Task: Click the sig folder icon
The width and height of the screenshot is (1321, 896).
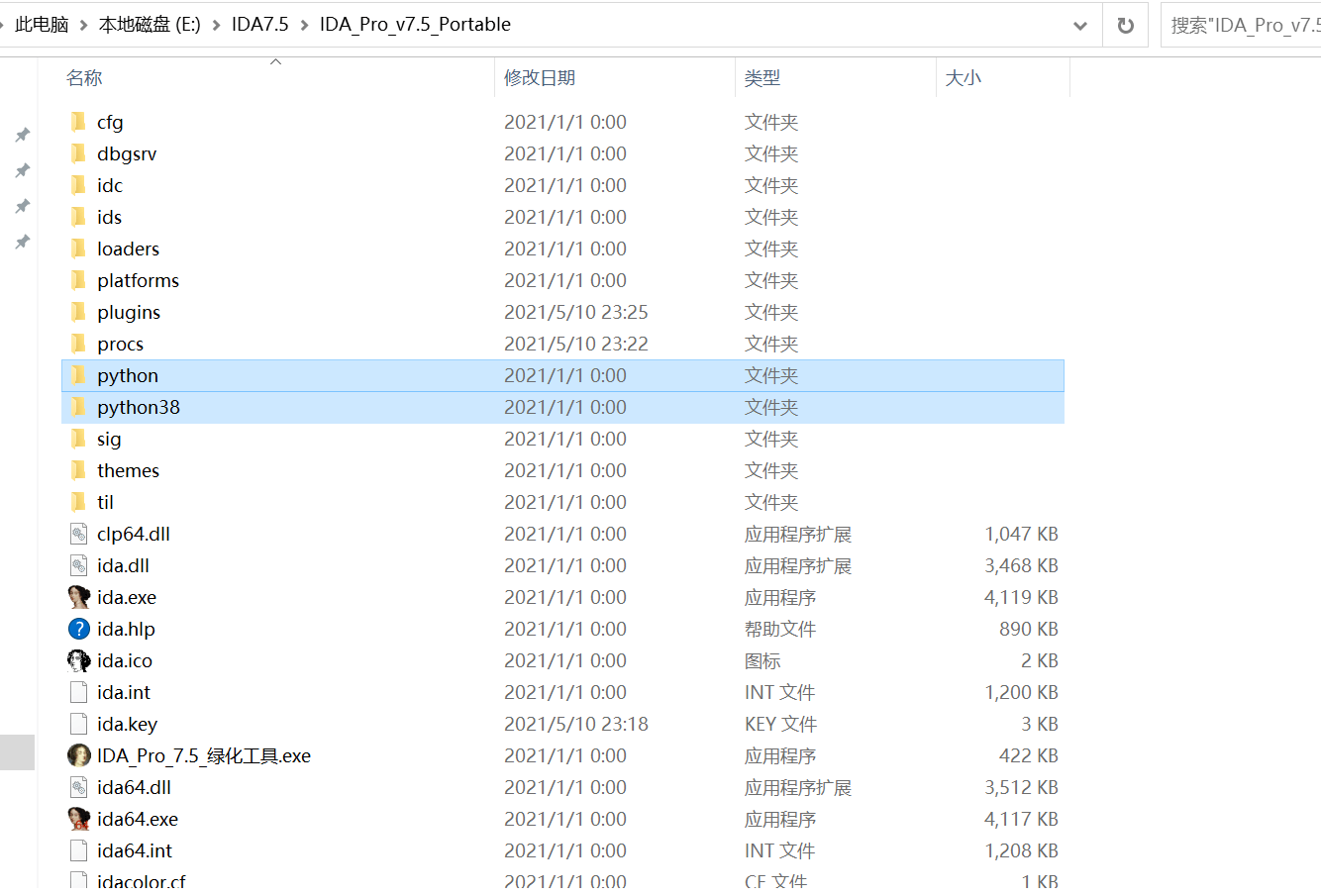Action: [x=79, y=439]
